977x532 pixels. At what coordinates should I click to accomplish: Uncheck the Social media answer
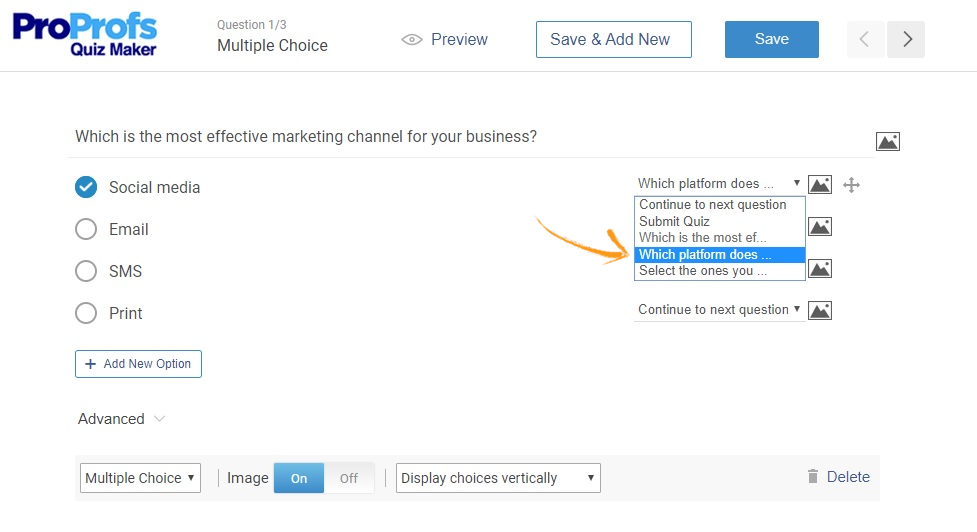click(86, 187)
